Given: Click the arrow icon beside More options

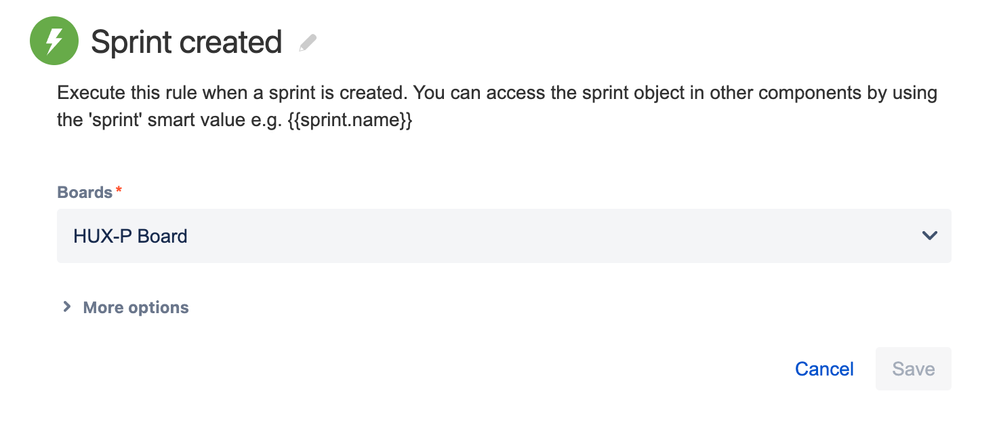Looking at the screenshot, I should [x=66, y=307].
